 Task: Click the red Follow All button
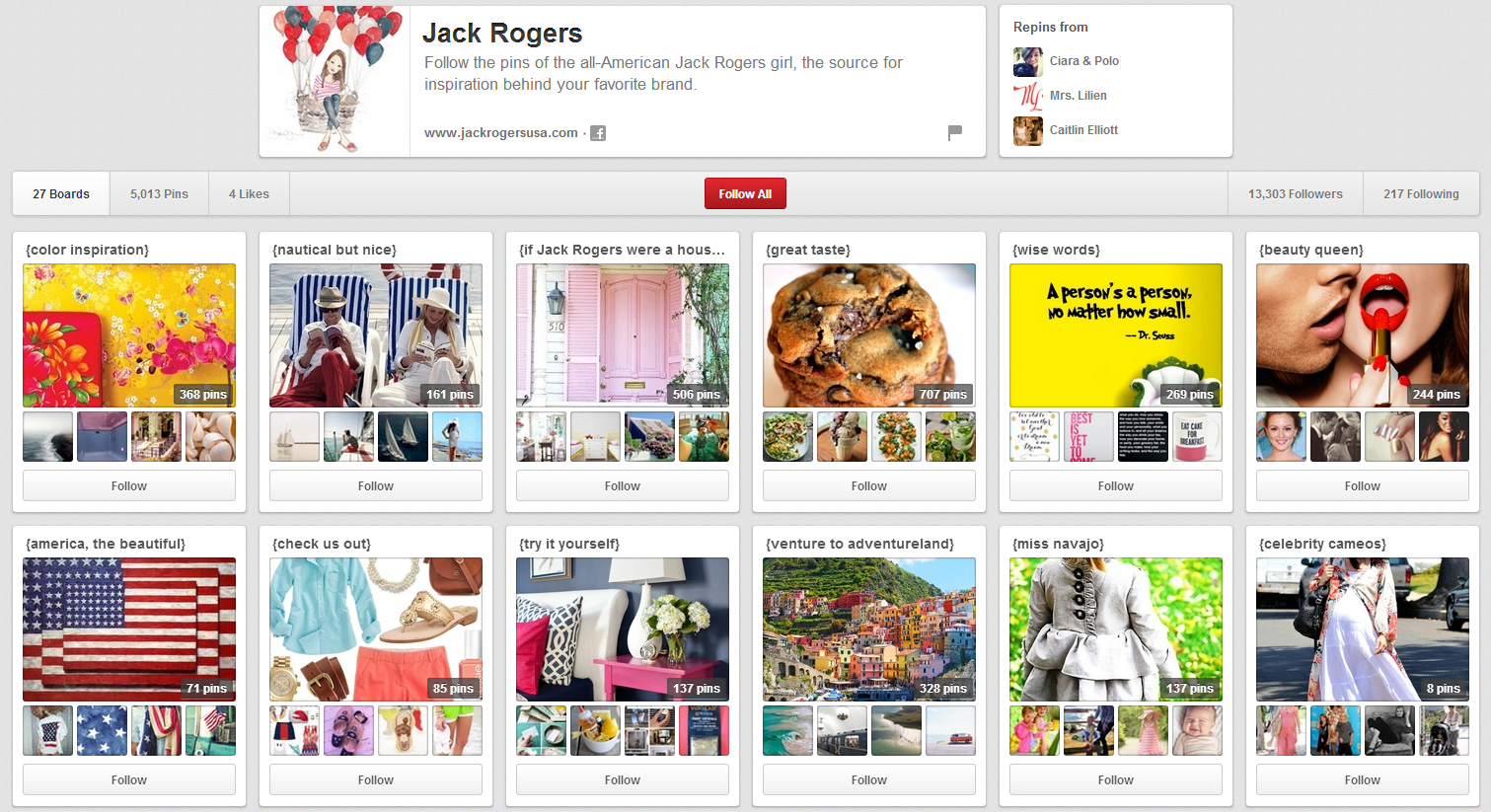tap(745, 193)
